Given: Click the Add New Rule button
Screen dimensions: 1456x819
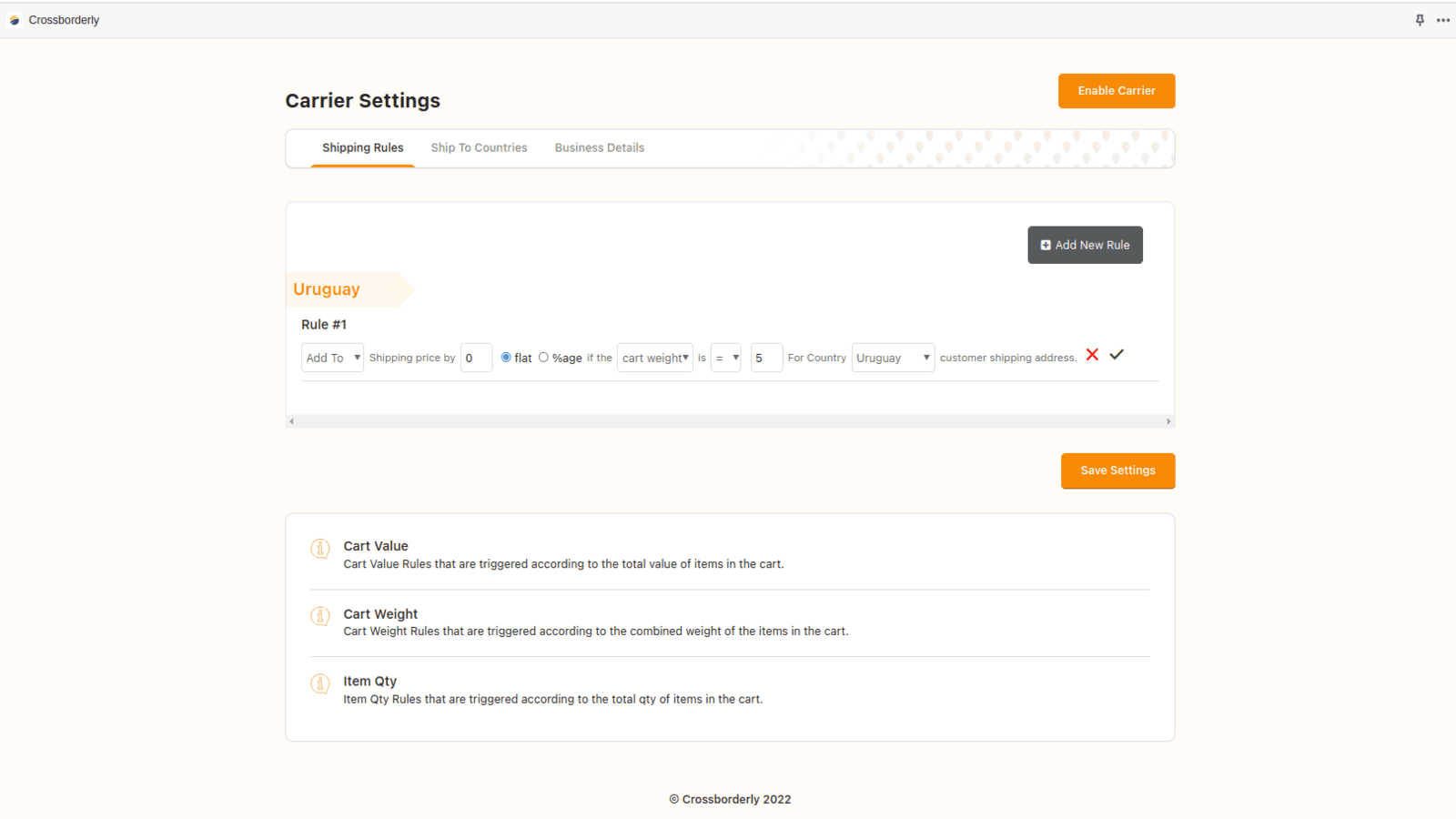Looking at the screenshot, I should (x=1085, y=245).
